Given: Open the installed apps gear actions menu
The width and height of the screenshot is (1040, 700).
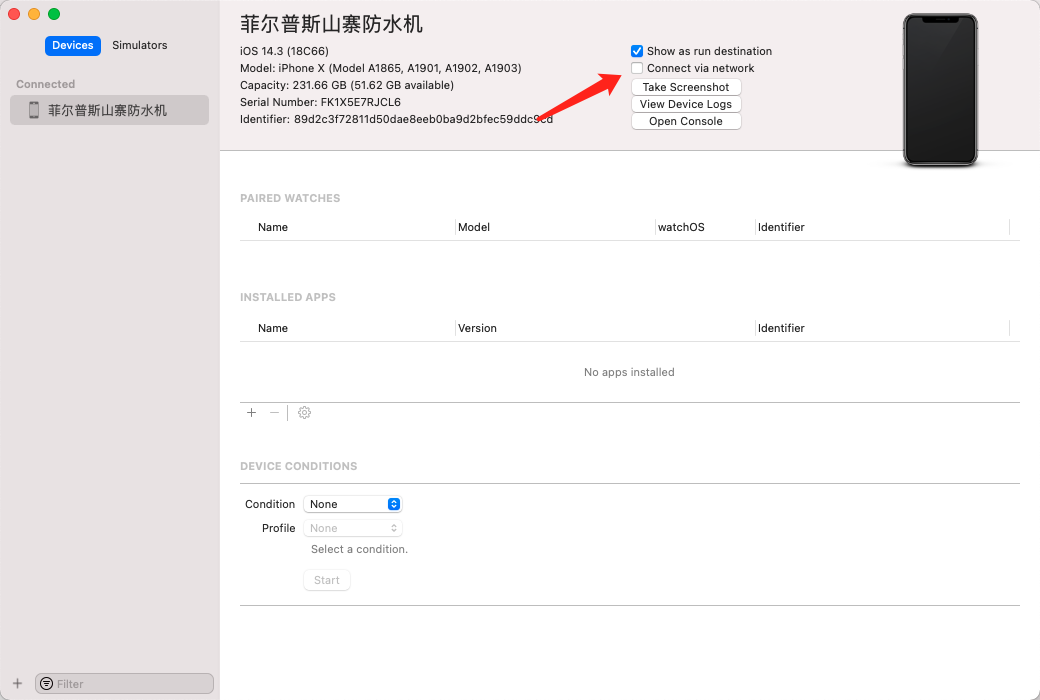Looking at the screenshot, I should 304,413.
